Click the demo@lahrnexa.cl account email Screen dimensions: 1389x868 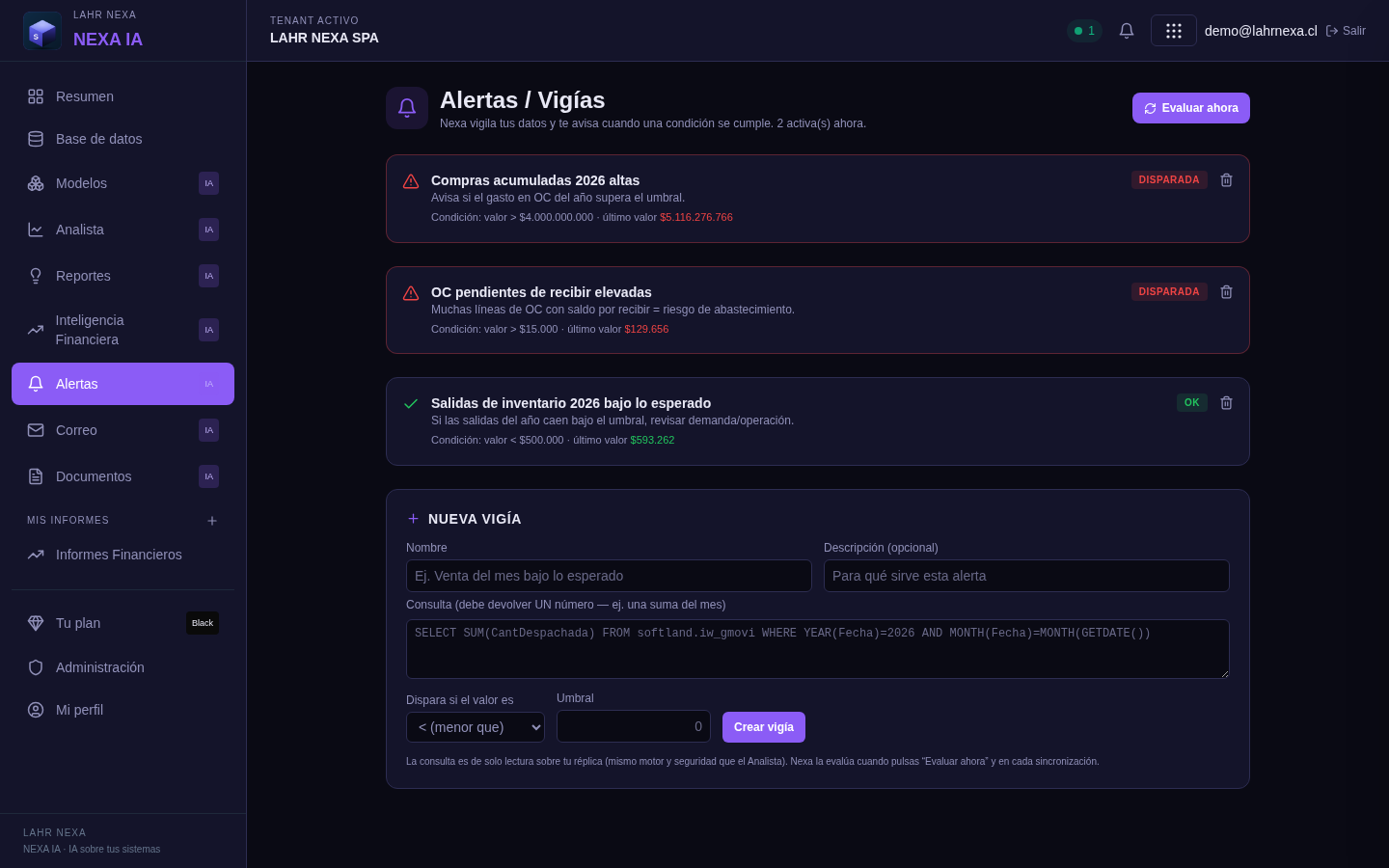point(1261,31)
